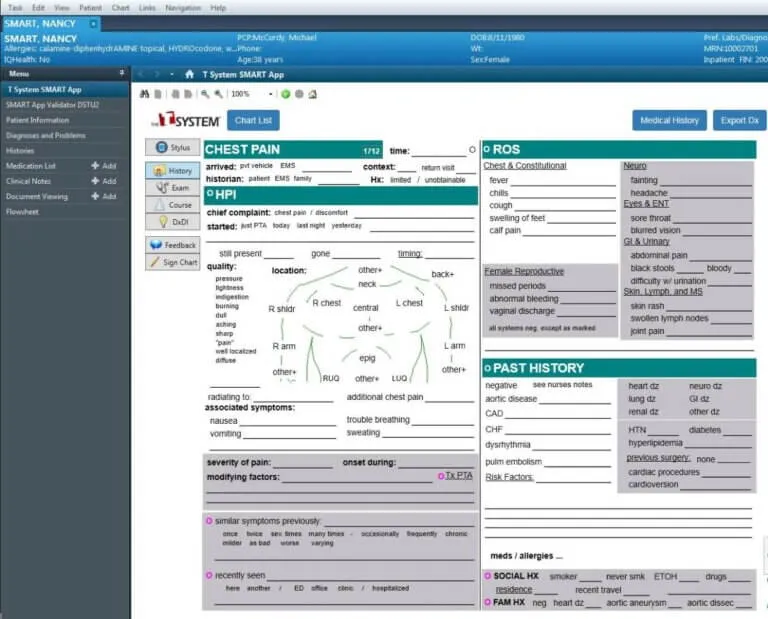Image resolution: width=768 pixels, height=619 pixels.
Task: Click the white home icon beside T System SMART App
Action: click(190, 74)
